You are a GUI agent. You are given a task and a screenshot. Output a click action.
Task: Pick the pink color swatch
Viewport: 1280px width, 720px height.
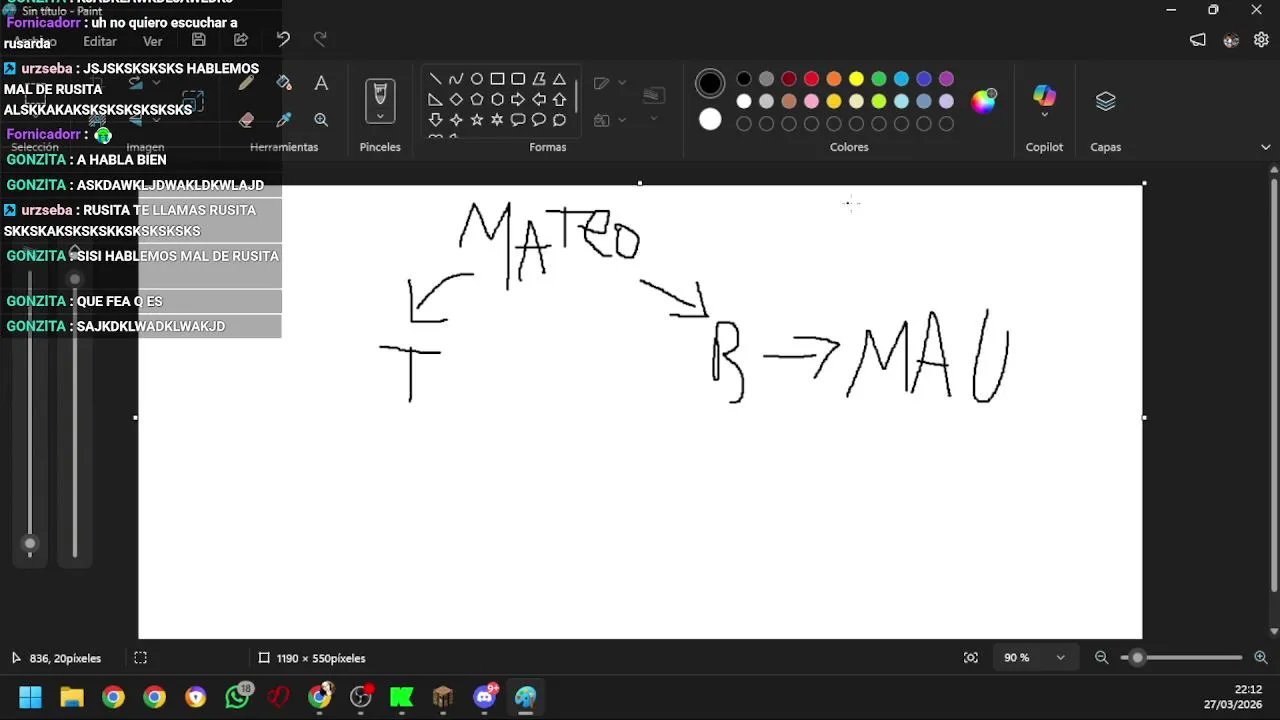point(811,101)
